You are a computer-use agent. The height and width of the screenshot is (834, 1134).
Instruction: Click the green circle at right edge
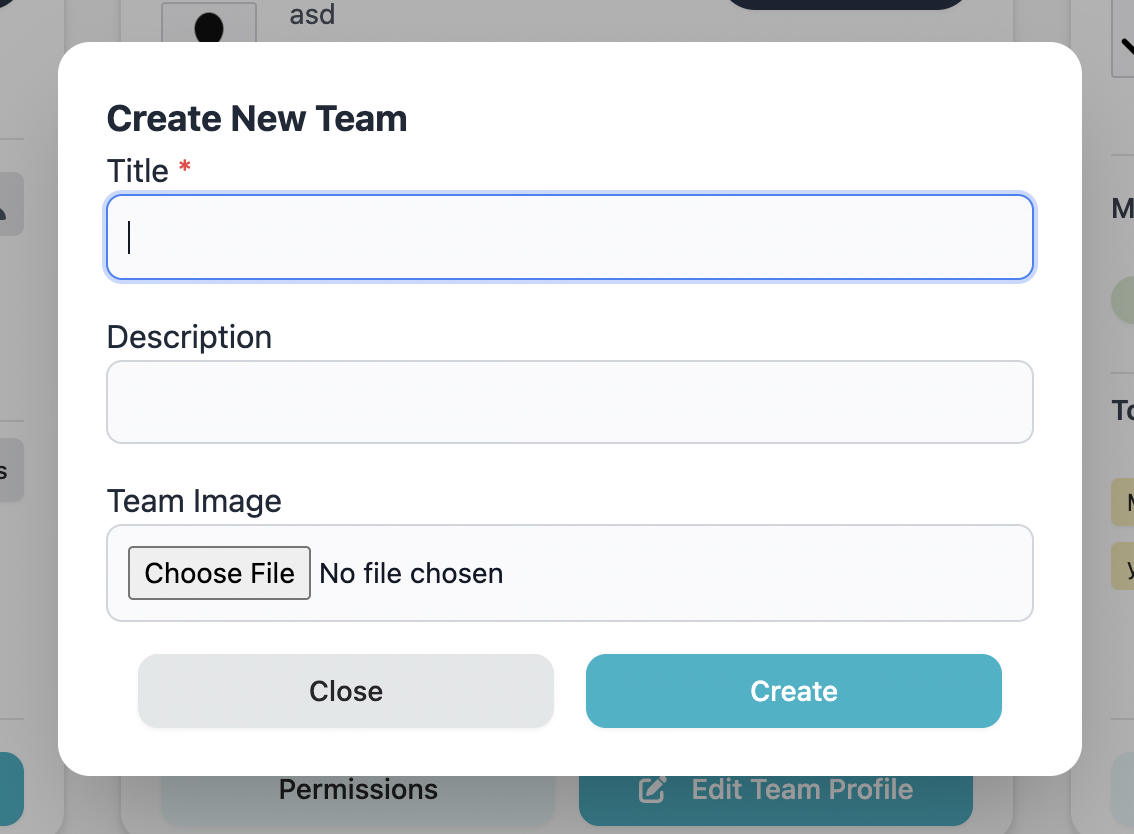tap(1124, 300)
